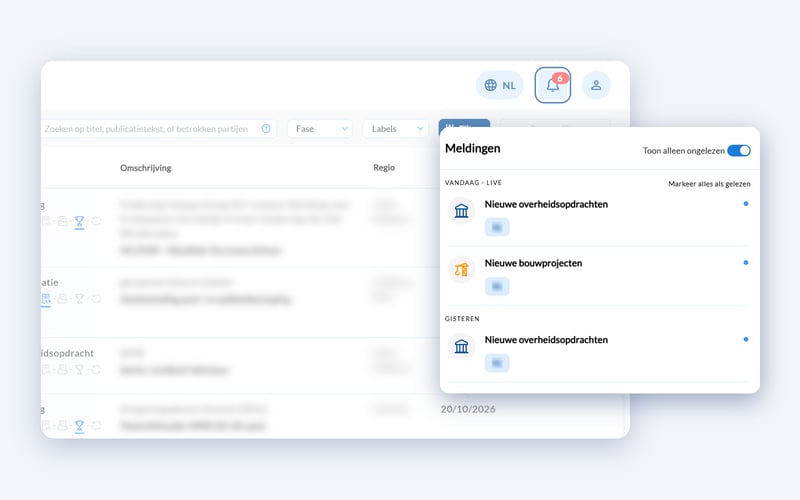The width and height of the screenshot is (800, 500).
Task: Click the NL tag under Nieuwe bouwprojecten
Action: pos(497,286)
